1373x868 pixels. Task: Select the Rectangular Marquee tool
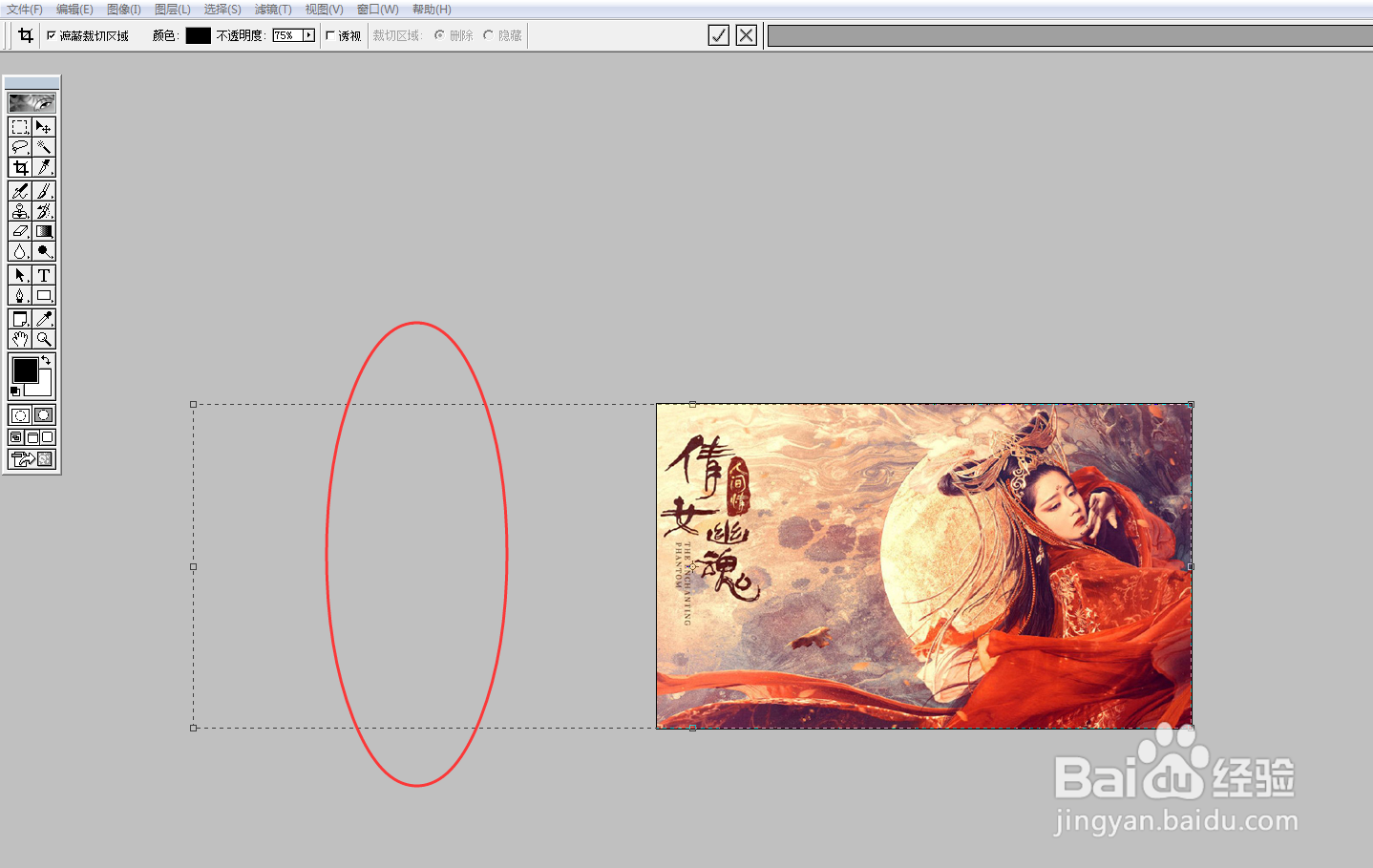click(20, 127)
